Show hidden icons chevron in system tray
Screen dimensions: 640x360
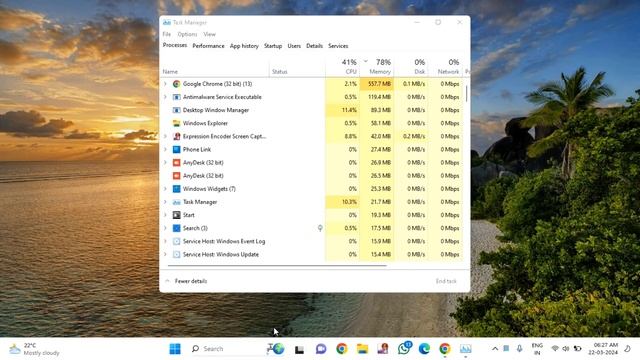(x=495, y=349)
